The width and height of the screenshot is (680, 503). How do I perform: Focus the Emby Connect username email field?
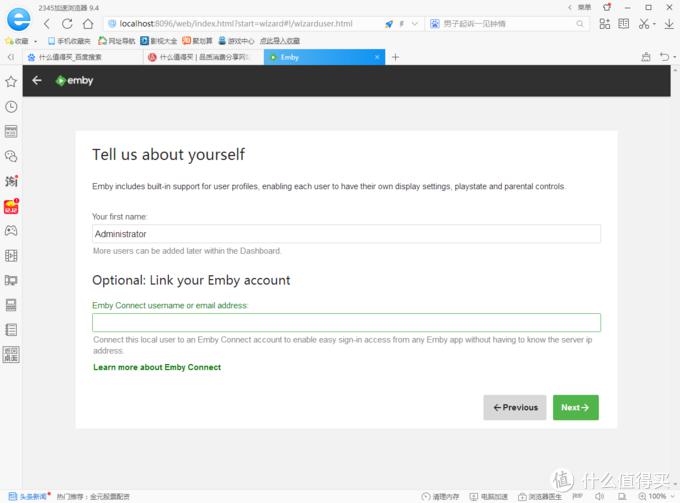coord(346,322)
